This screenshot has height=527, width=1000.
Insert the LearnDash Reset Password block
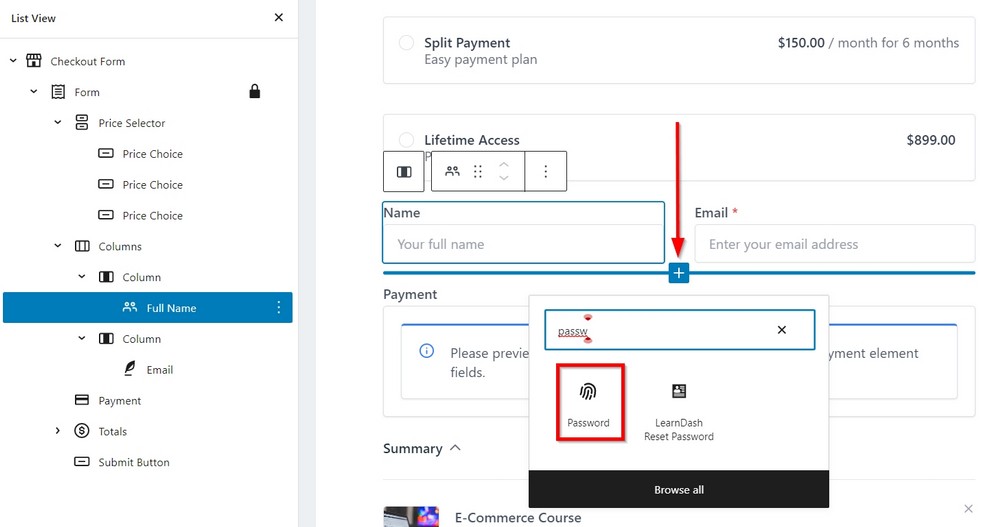click(x=679, y=412)
